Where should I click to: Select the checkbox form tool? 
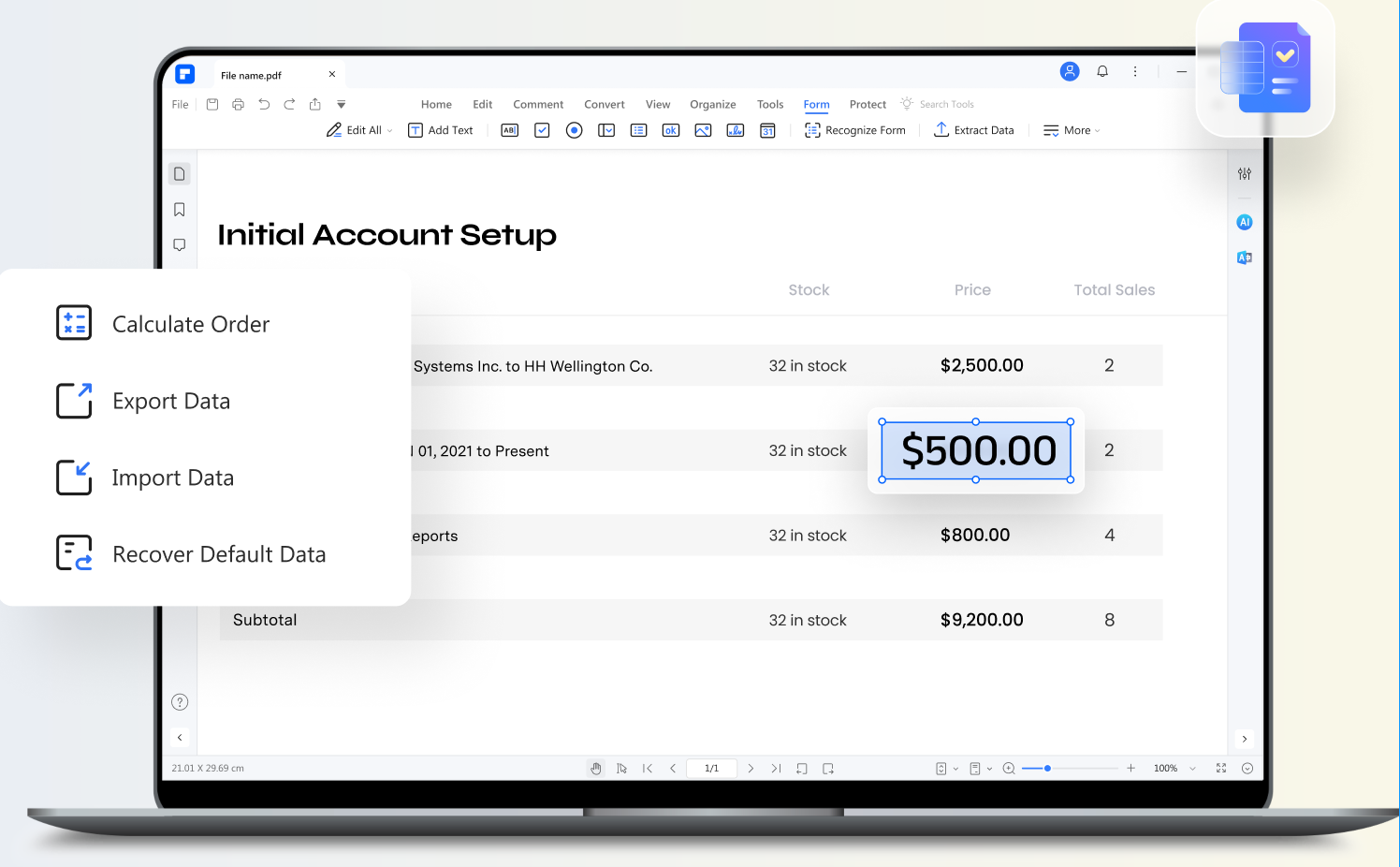pos(542,130)
